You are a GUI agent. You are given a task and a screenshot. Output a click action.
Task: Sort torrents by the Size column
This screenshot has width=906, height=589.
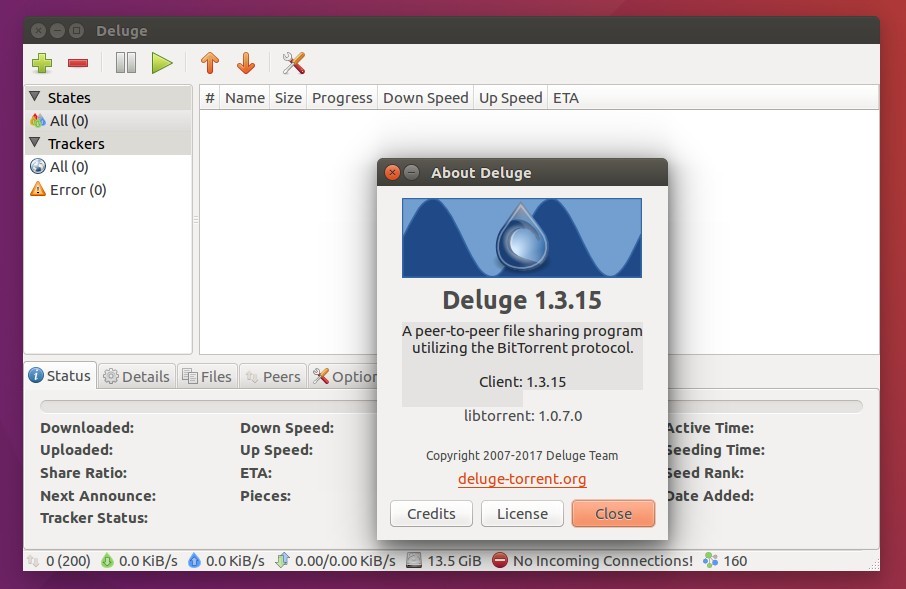tap(288, 98)
